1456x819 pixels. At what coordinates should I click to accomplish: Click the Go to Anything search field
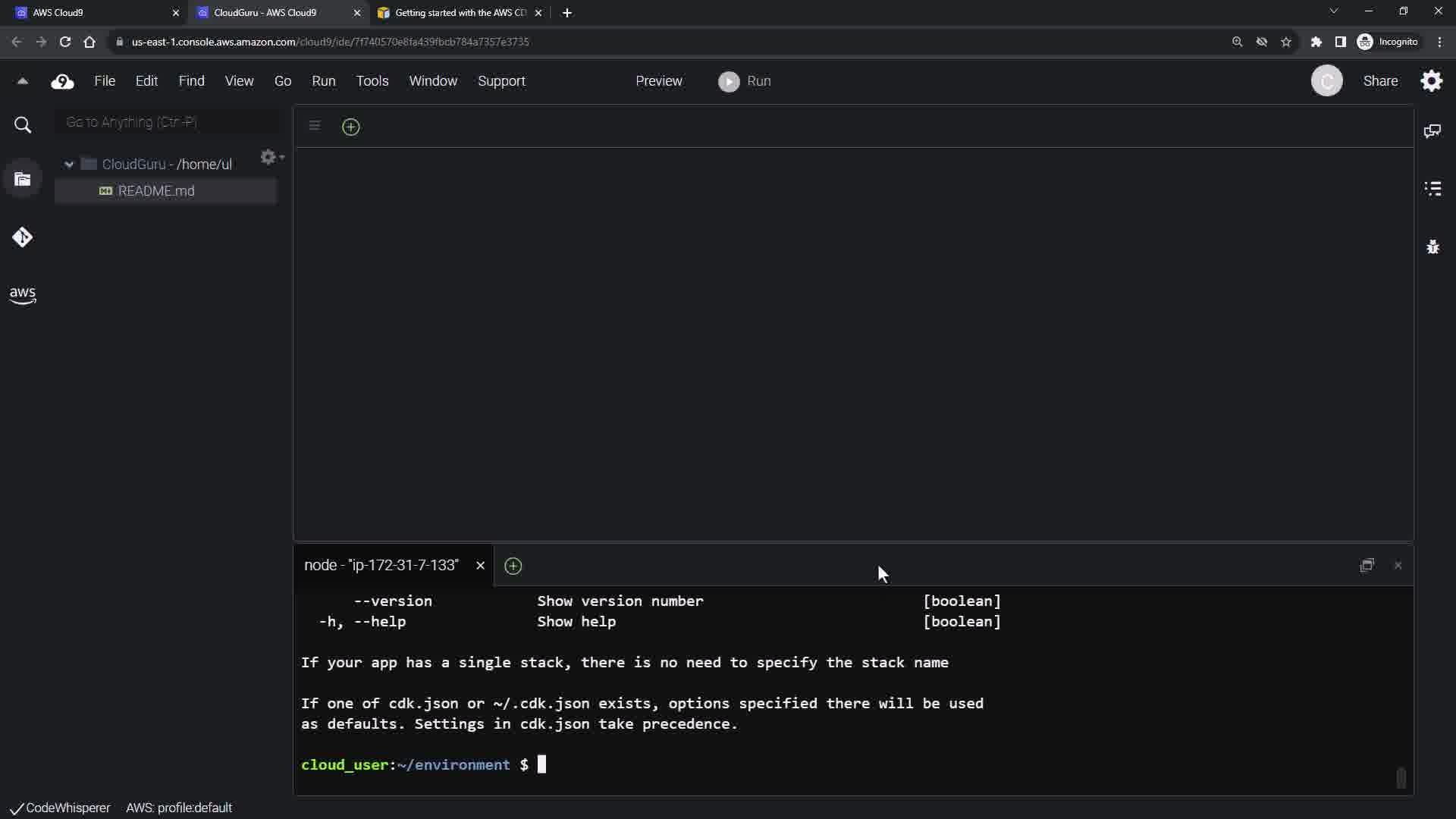pyautogui.click(x=168, y=122)
